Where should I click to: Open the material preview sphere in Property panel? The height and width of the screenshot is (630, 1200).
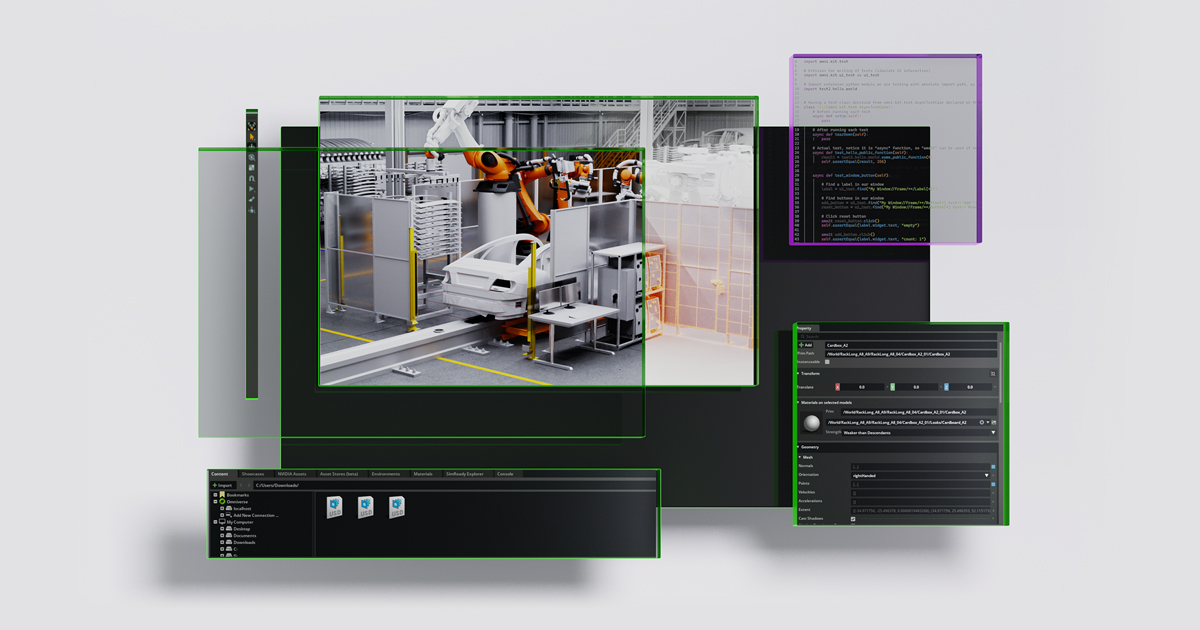pyautogui.click(x=812, y=421)
